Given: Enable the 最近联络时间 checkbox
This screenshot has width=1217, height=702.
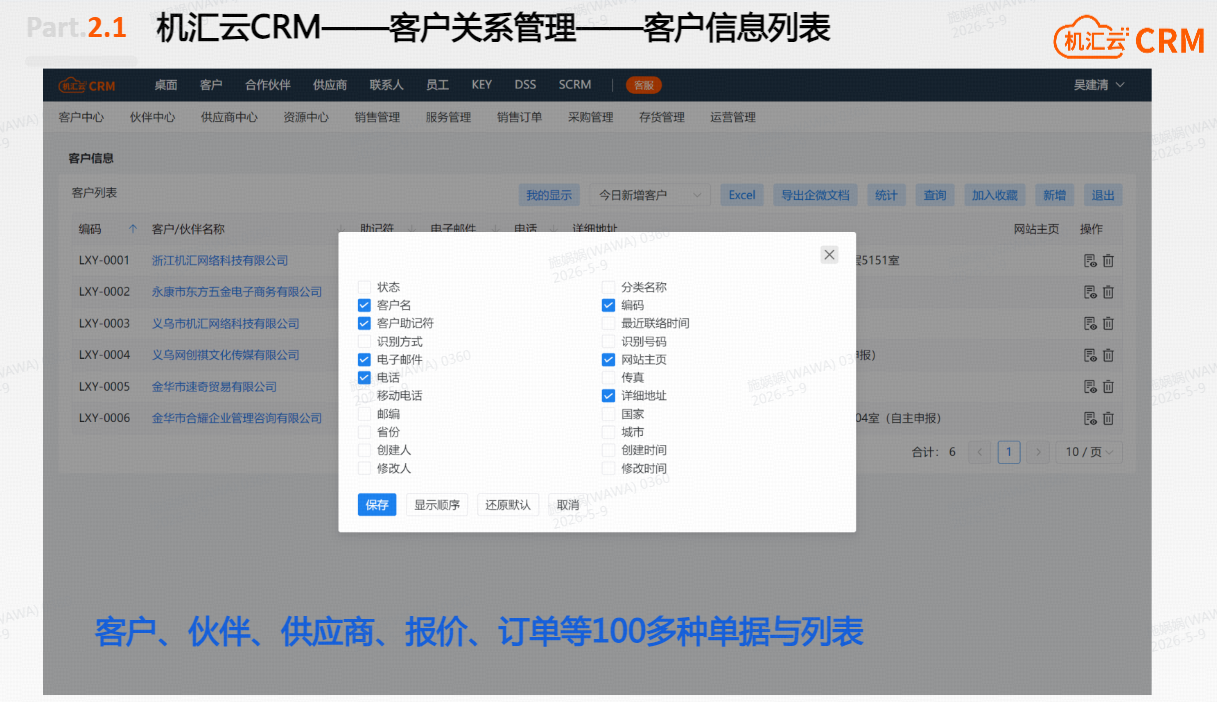Looking at the screenshot, I should (608, 323).
